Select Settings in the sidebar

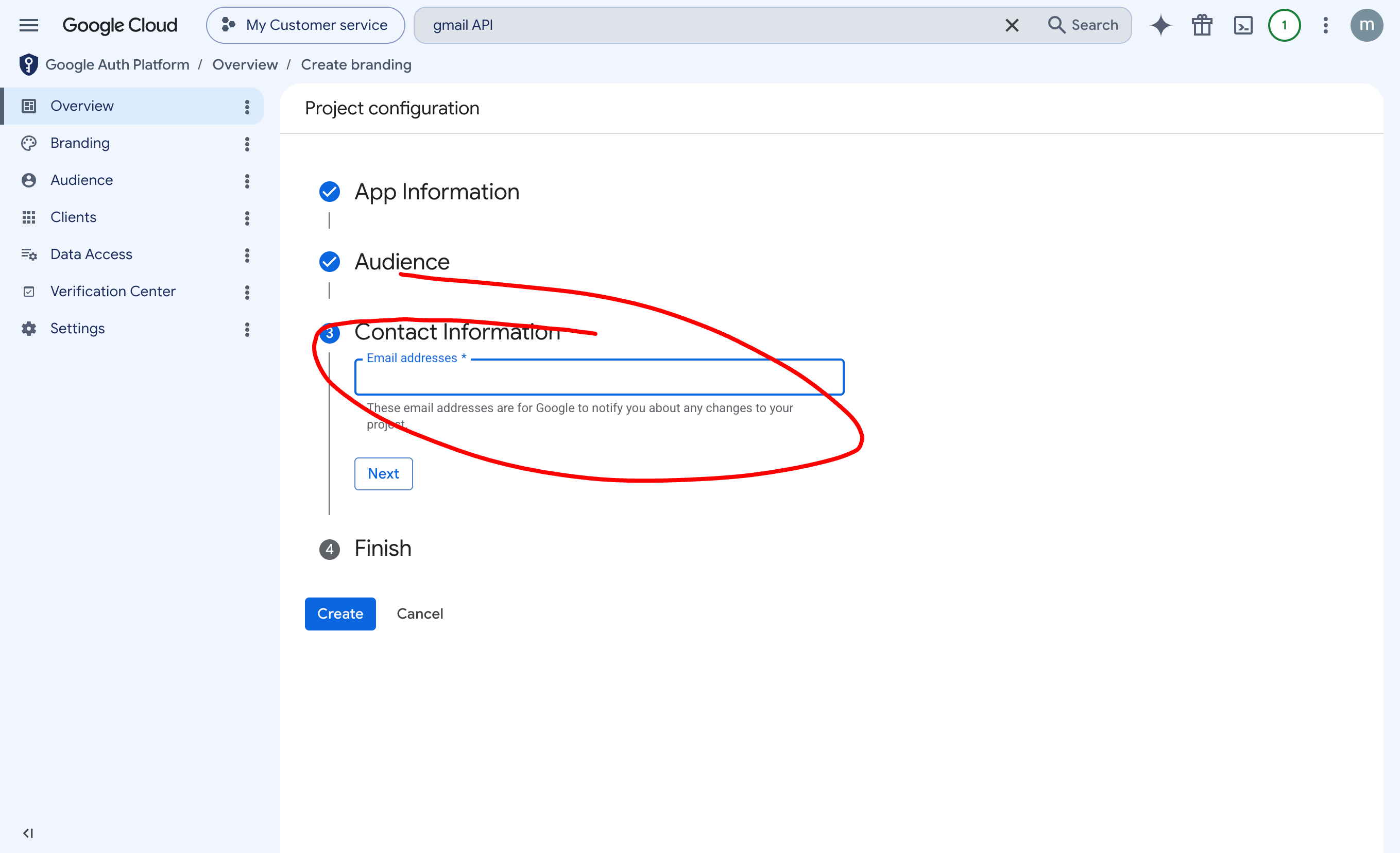coord(132,329)
